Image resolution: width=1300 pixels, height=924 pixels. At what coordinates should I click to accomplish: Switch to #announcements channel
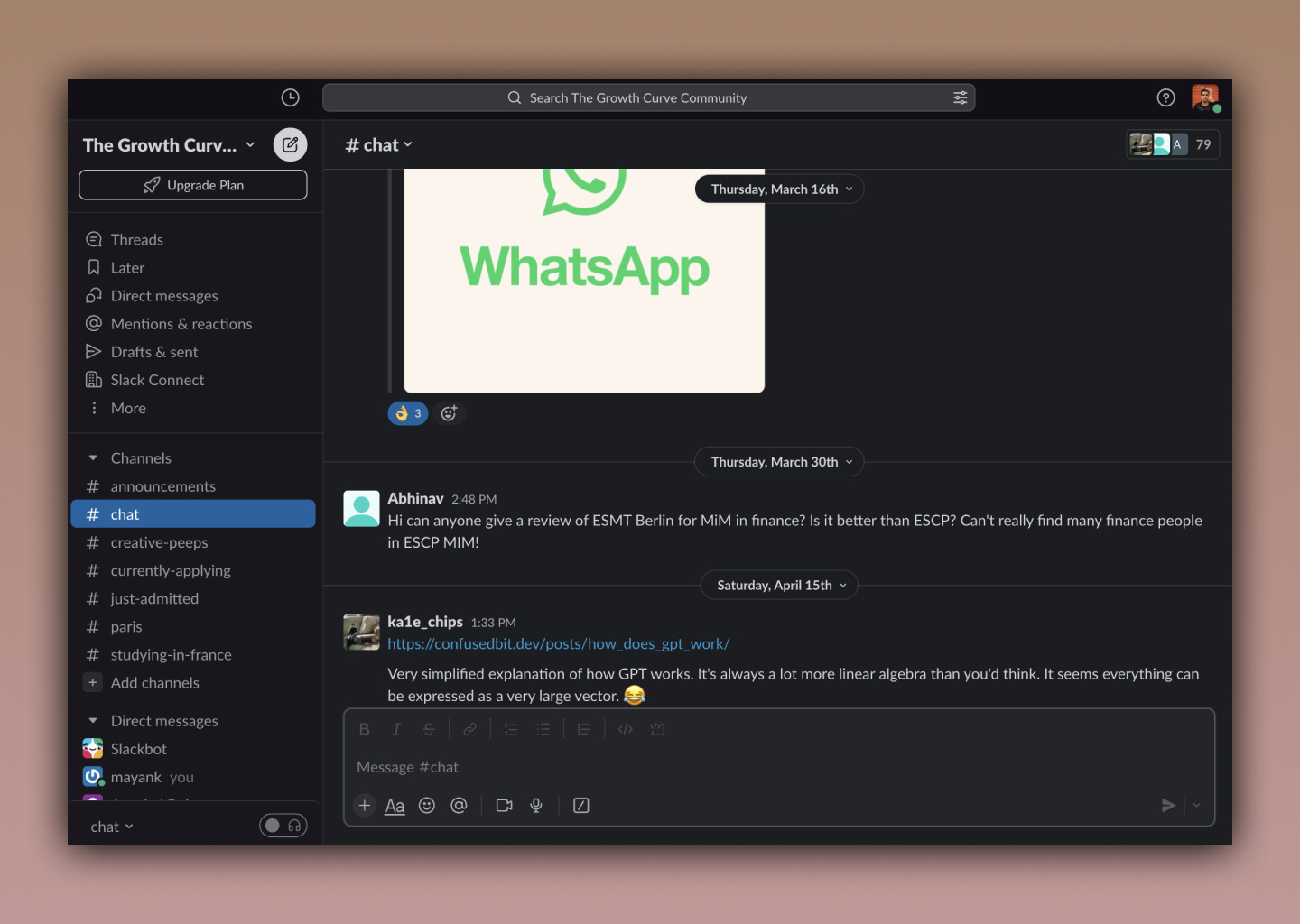click(x=193, y=486)
